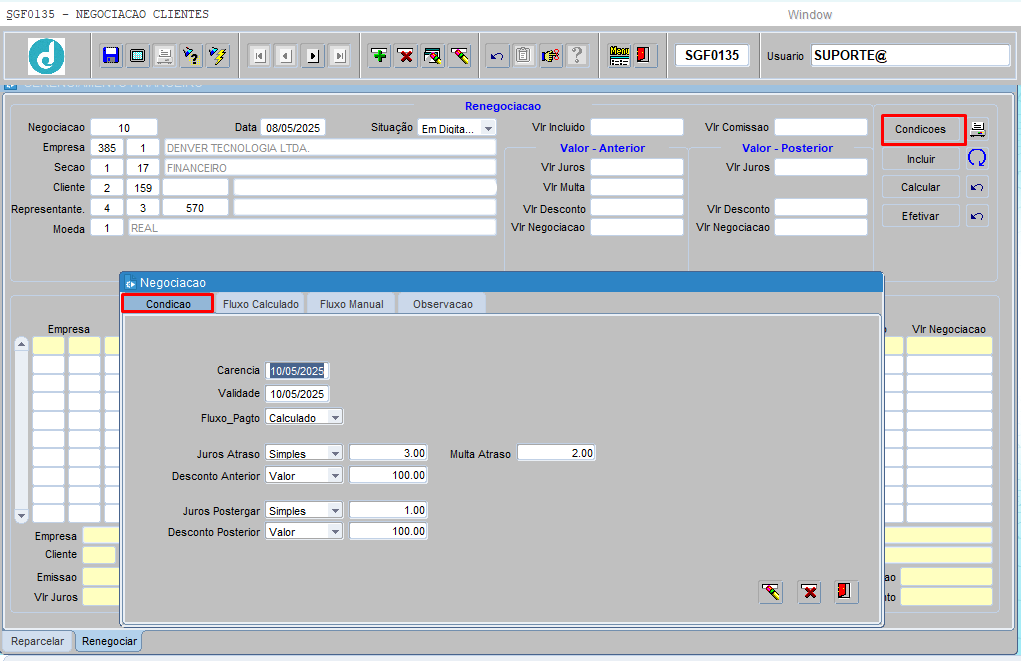
Task: Click the grid scrollbar up arrow
Action: (21, 344)
